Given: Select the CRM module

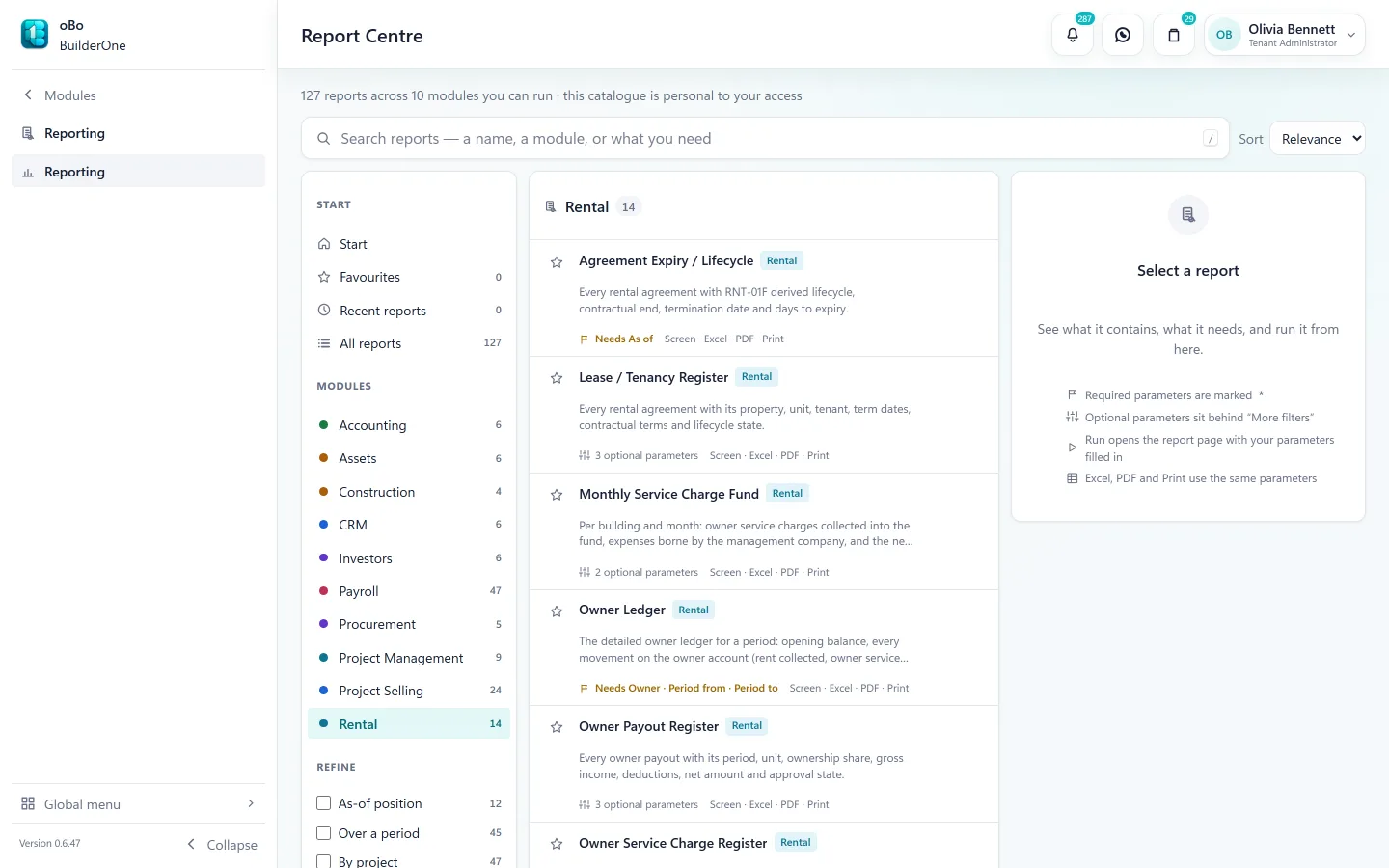Looking at the screenshot, I should click(409, 525).
